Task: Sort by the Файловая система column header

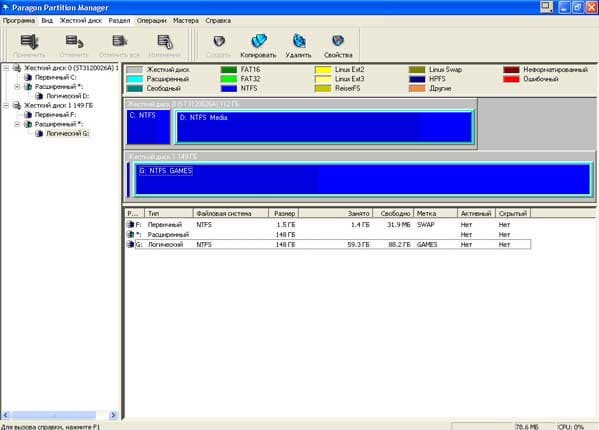Action: coord(231,213)
